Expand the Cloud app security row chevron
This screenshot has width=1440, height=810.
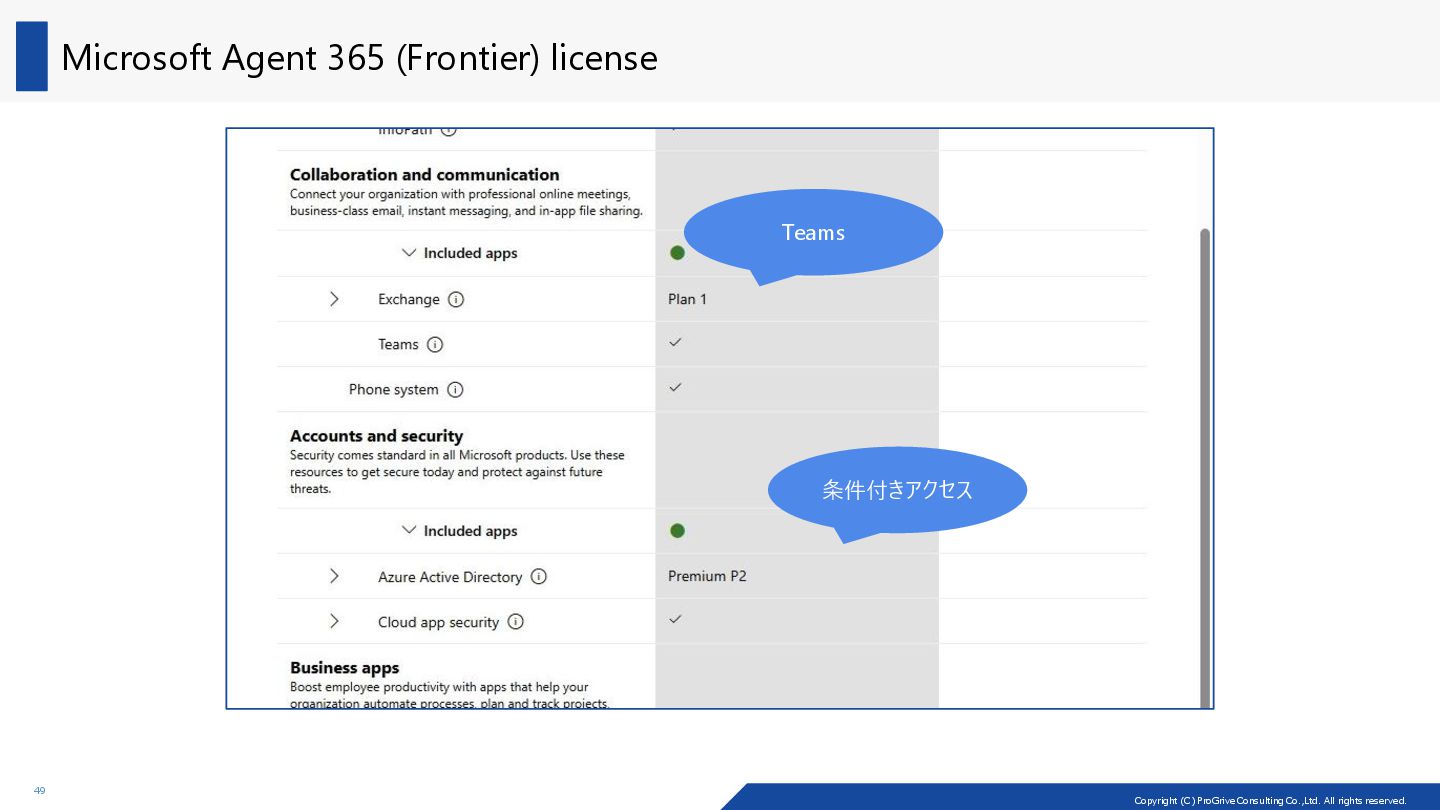coord(334,621)
